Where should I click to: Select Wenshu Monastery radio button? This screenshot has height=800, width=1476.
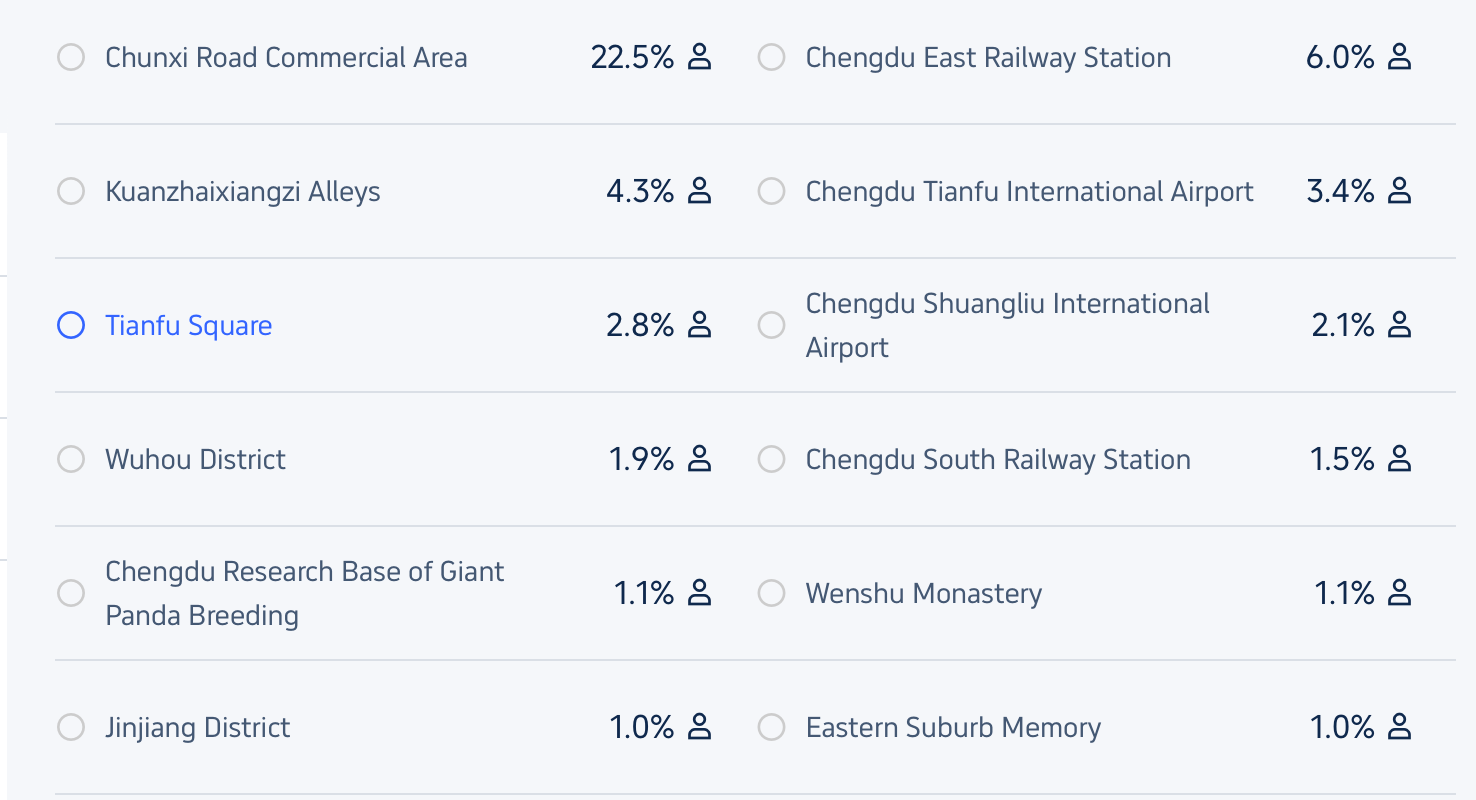771,594
